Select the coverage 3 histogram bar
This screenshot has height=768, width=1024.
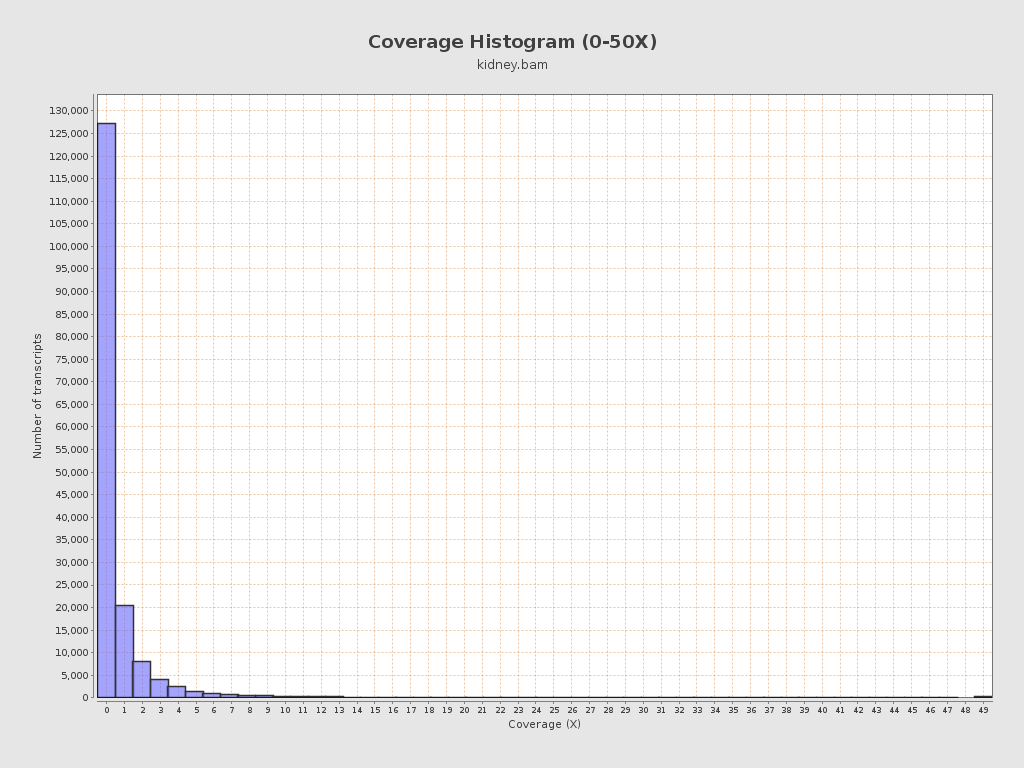coord(160,688)
